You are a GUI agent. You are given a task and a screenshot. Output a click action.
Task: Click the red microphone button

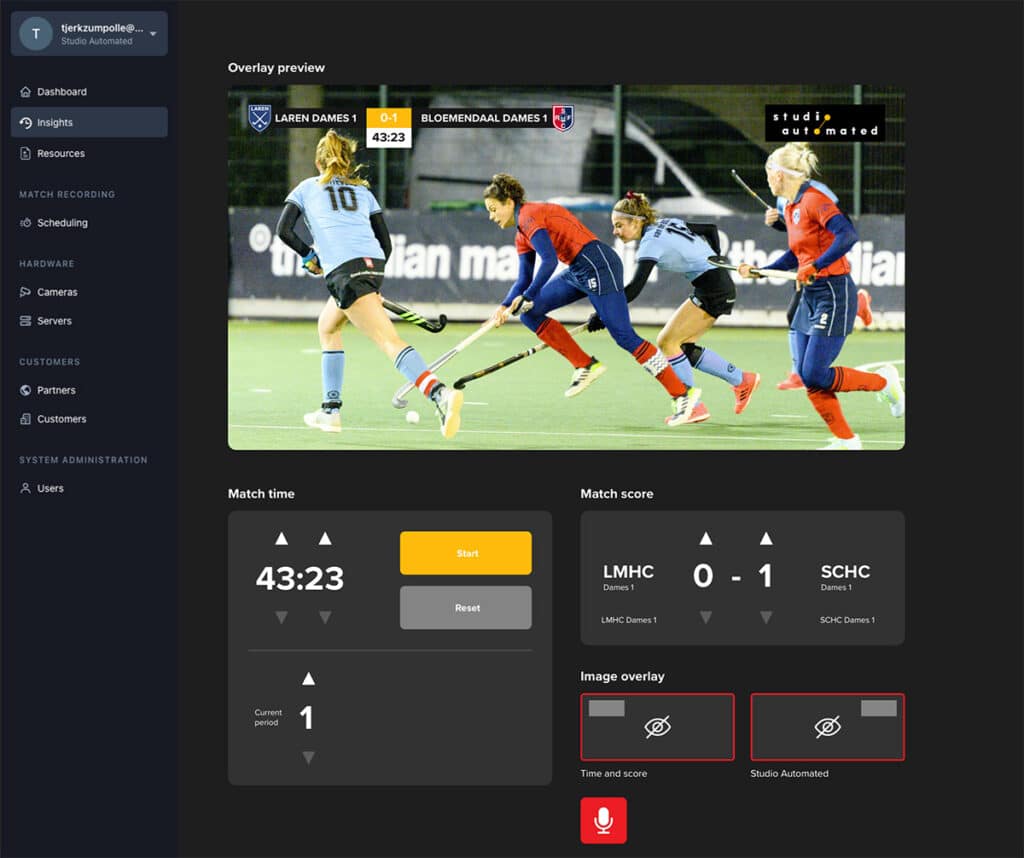tap(603, 820)
